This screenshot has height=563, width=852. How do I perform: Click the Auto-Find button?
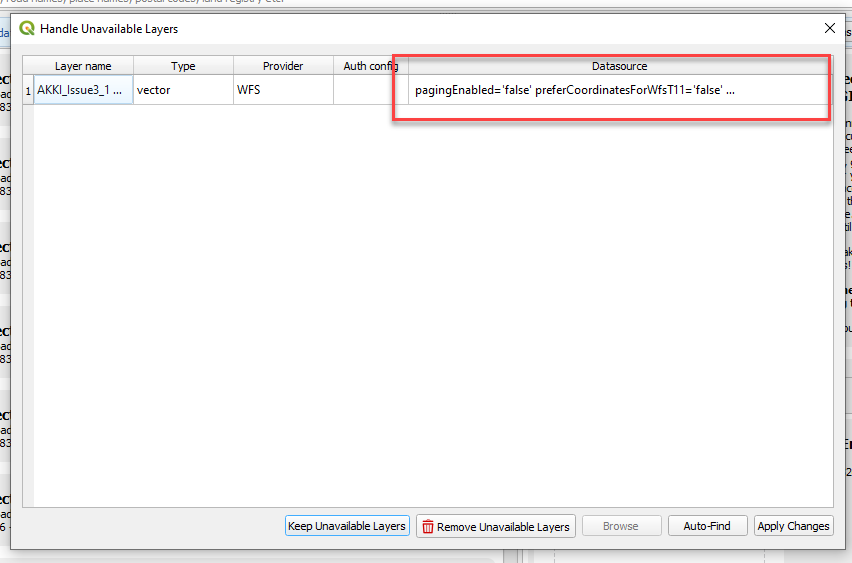coord(707,526)
